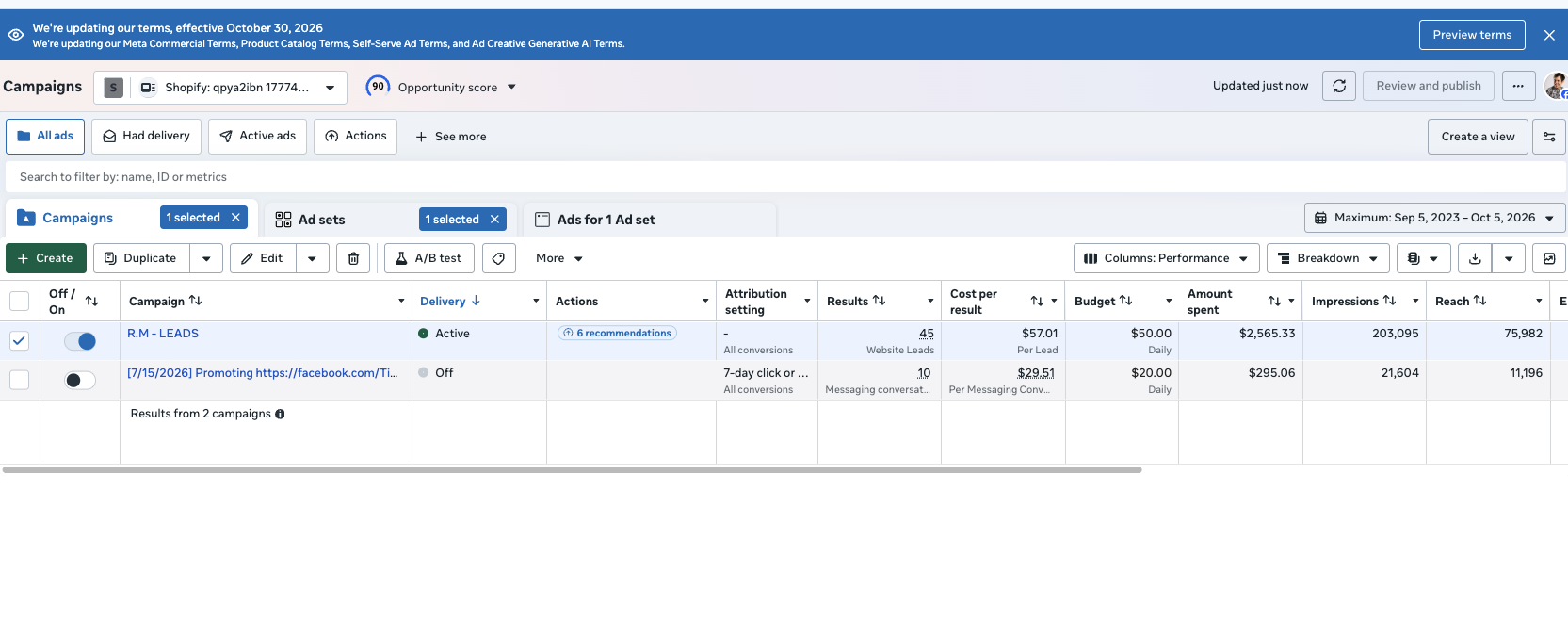Open the Ad sets tab
Screen dimensions: 1568x622
(x=321, y=220)
